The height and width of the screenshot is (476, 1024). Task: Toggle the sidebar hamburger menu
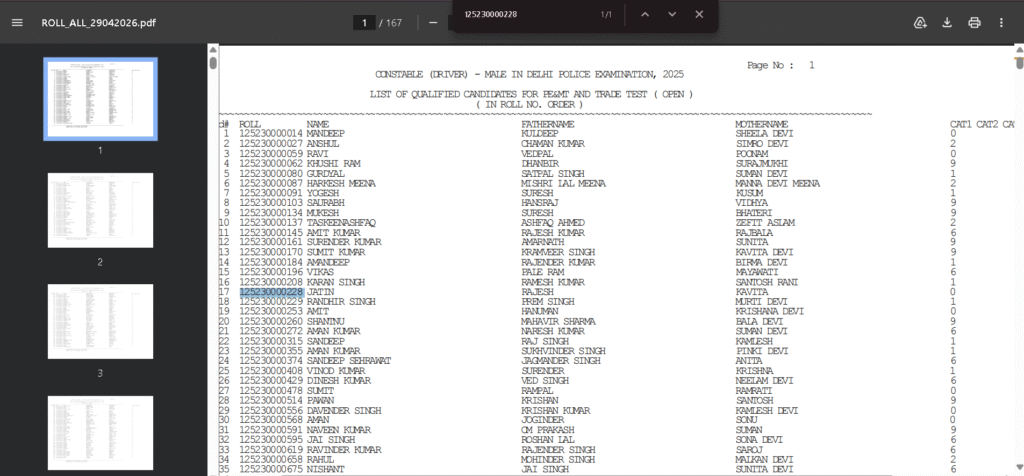tap(16, 22)
